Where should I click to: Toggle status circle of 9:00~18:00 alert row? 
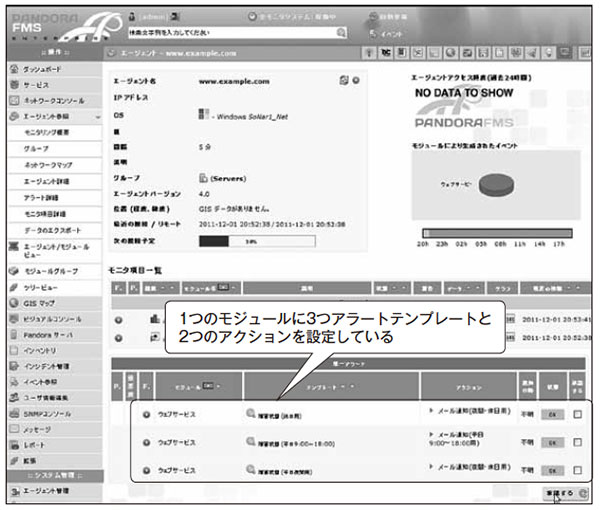click(x=146, y=442)
